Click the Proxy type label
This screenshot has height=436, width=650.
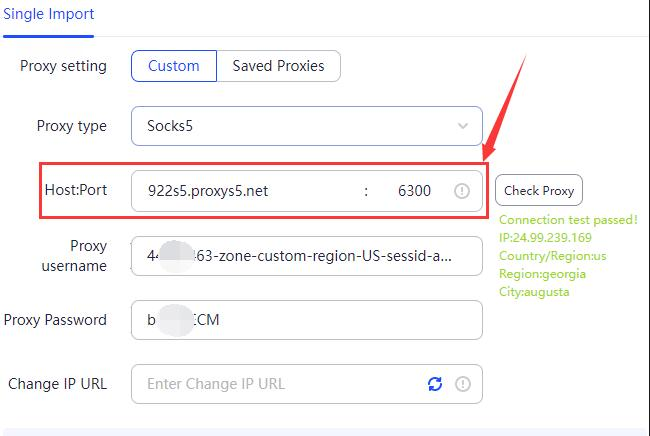click(x=72, y=126)
